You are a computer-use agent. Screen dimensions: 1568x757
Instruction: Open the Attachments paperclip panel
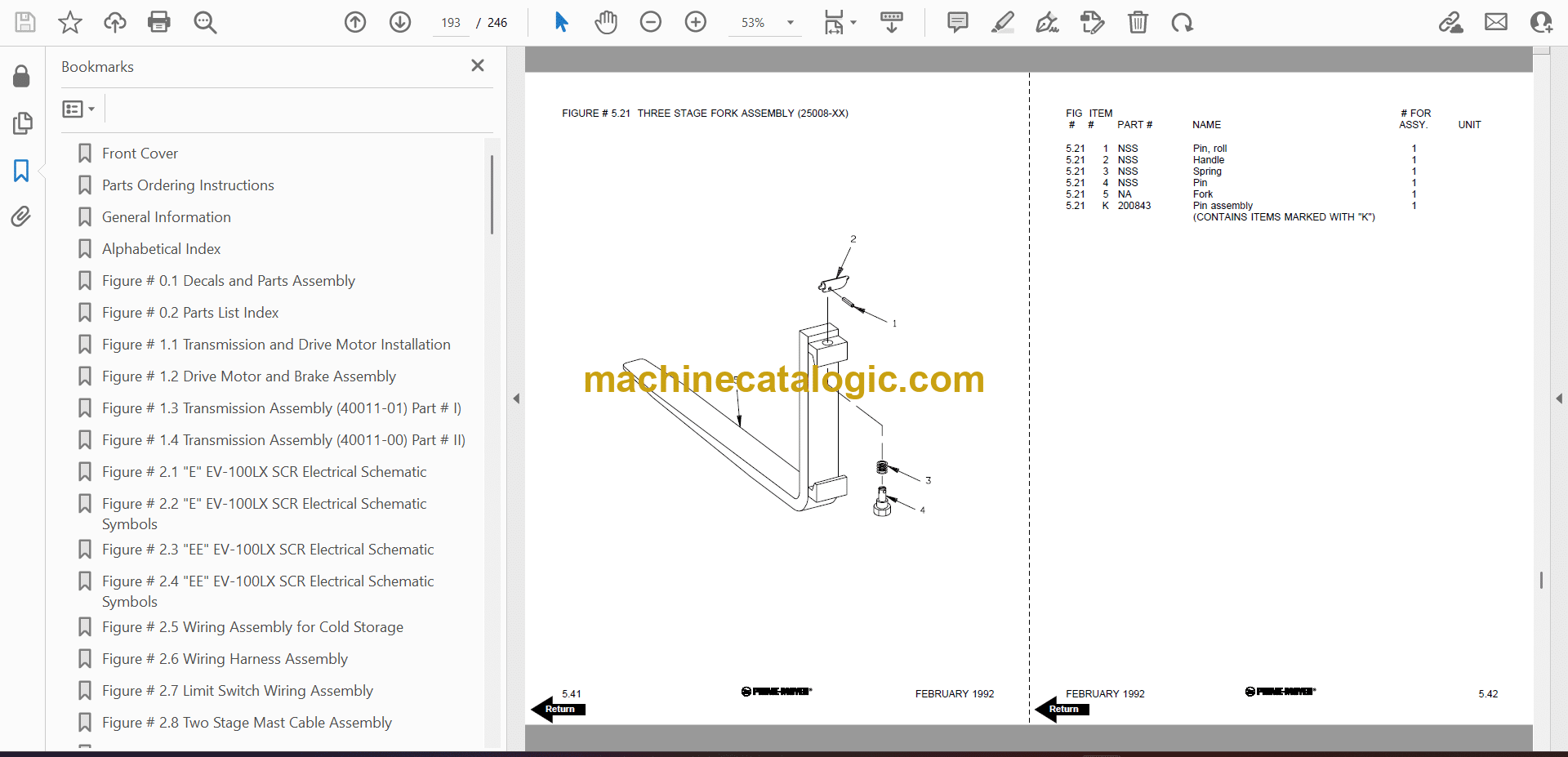[x=21, y=216]
